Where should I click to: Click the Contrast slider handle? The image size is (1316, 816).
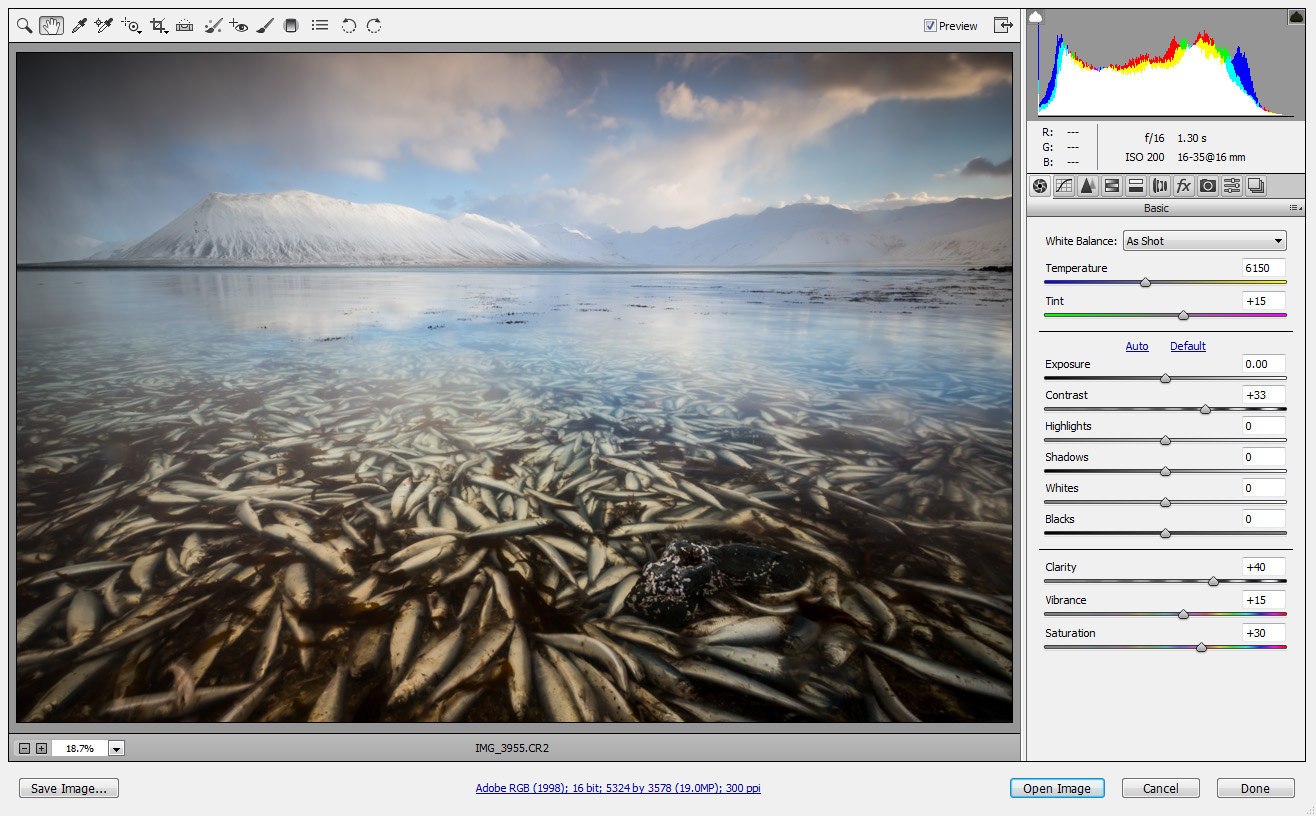pos(1205,410)
